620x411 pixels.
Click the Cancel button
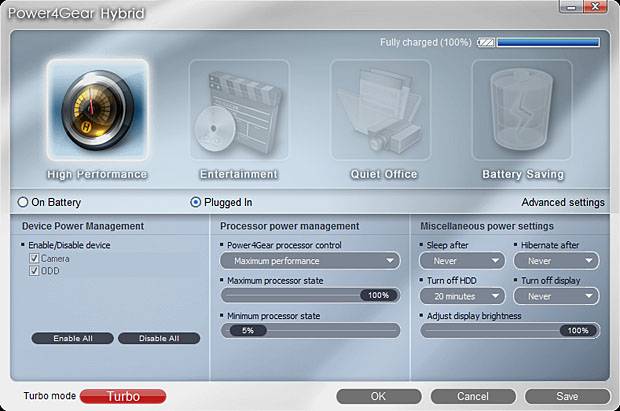[473, 396]
